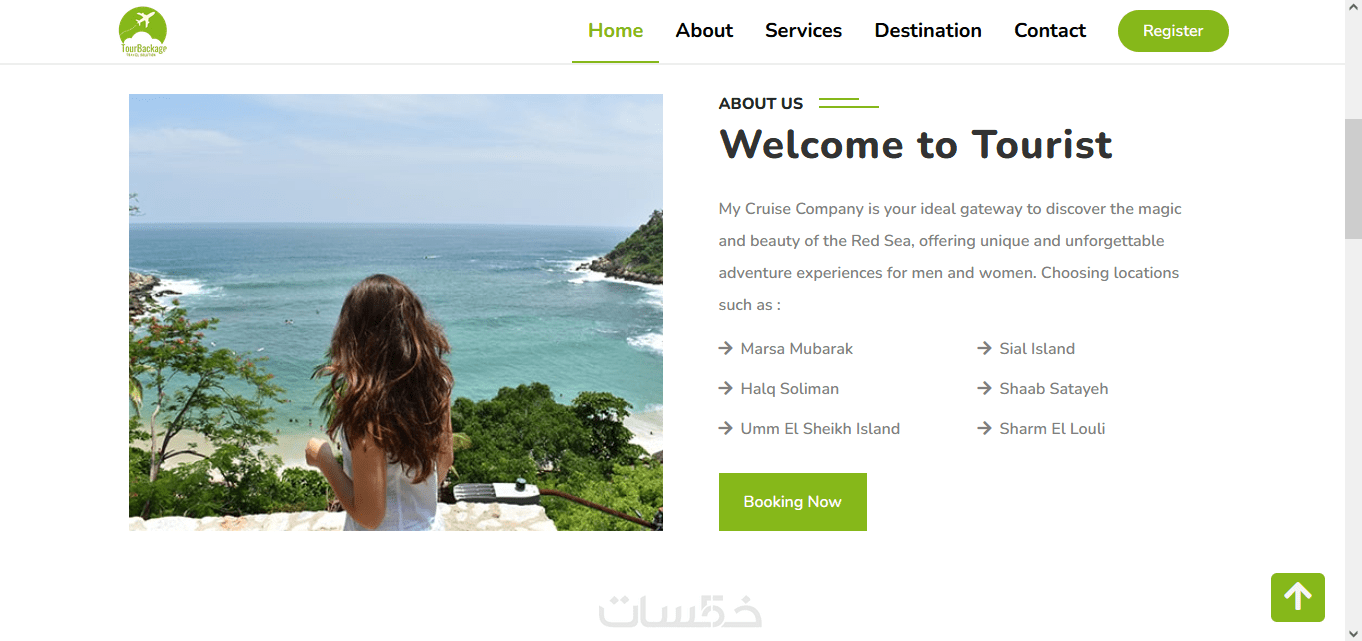Click the Booking Now button
1362x641 pixels.
pos(793,502)
